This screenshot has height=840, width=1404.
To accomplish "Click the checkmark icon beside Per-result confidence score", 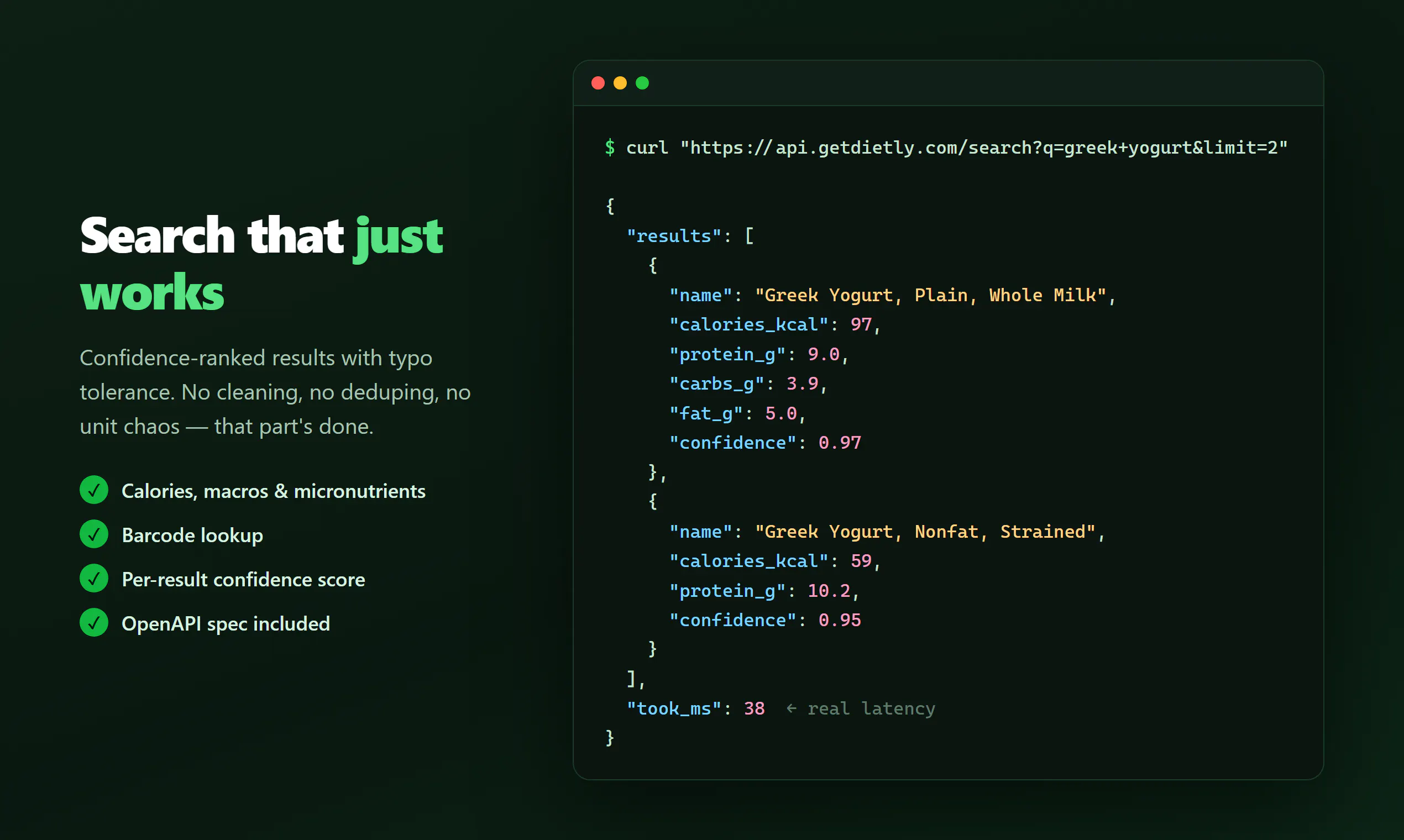I will [94, 579].
